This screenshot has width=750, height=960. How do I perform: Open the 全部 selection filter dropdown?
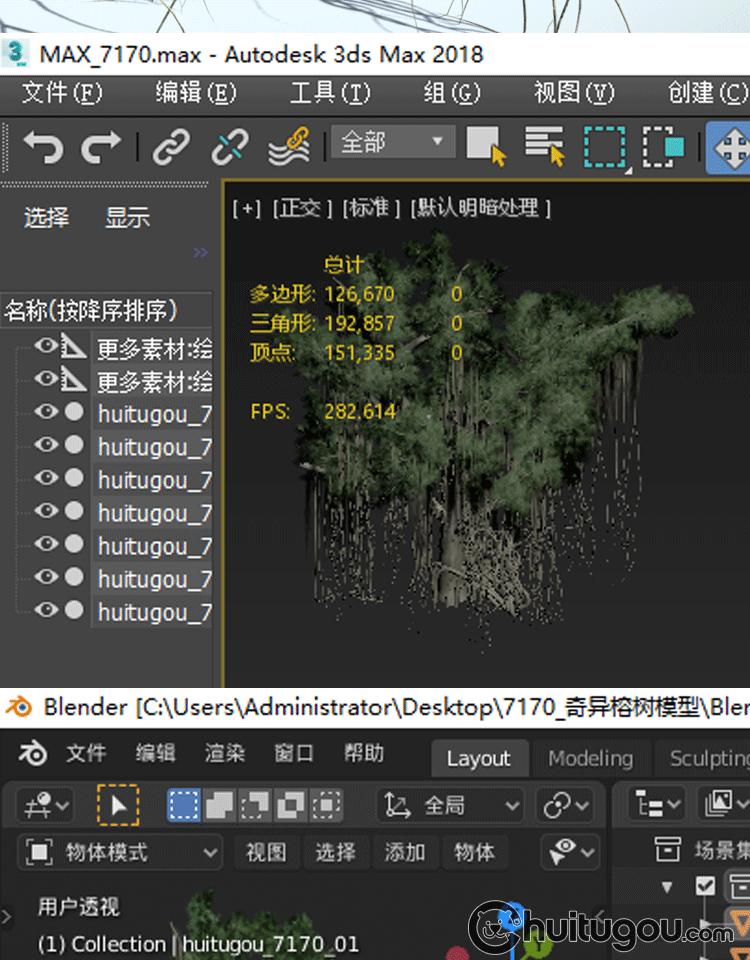pos(392,143)
